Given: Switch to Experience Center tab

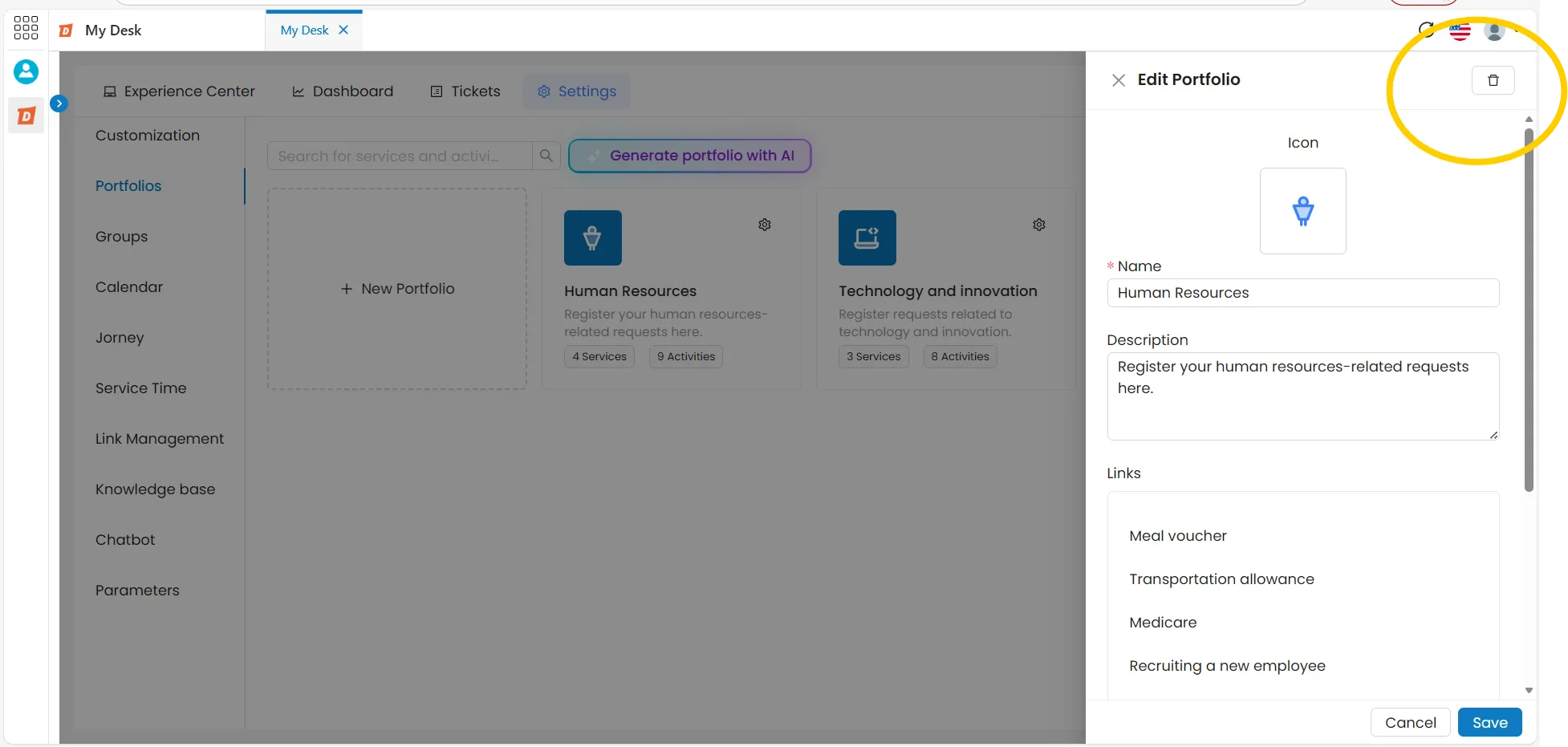Looking at the screenshot, I should (x=179, y=91).
